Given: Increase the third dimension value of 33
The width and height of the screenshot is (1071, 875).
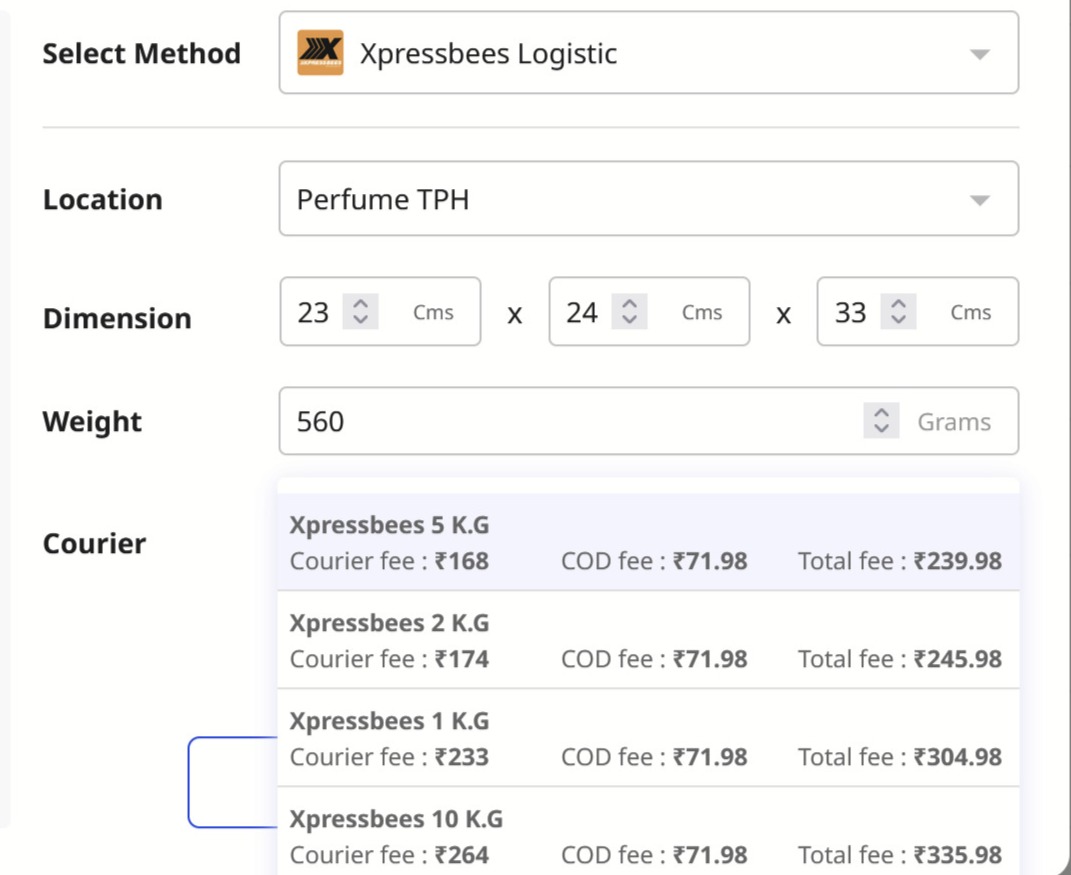Looking at the screenshot, I should point(899,305).
